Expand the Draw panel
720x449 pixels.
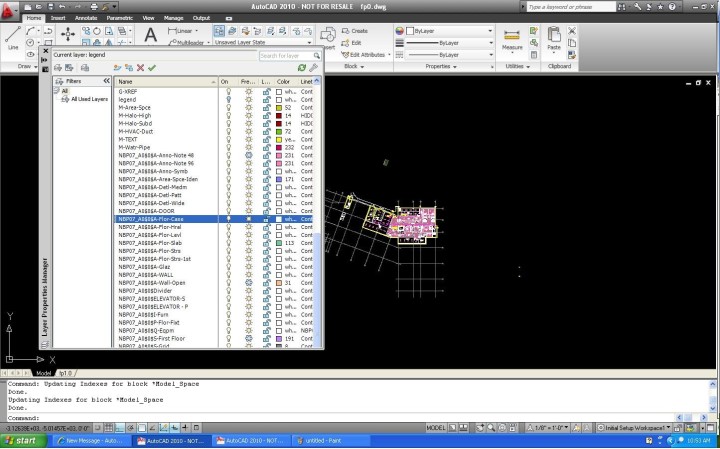tap(27, 67)
